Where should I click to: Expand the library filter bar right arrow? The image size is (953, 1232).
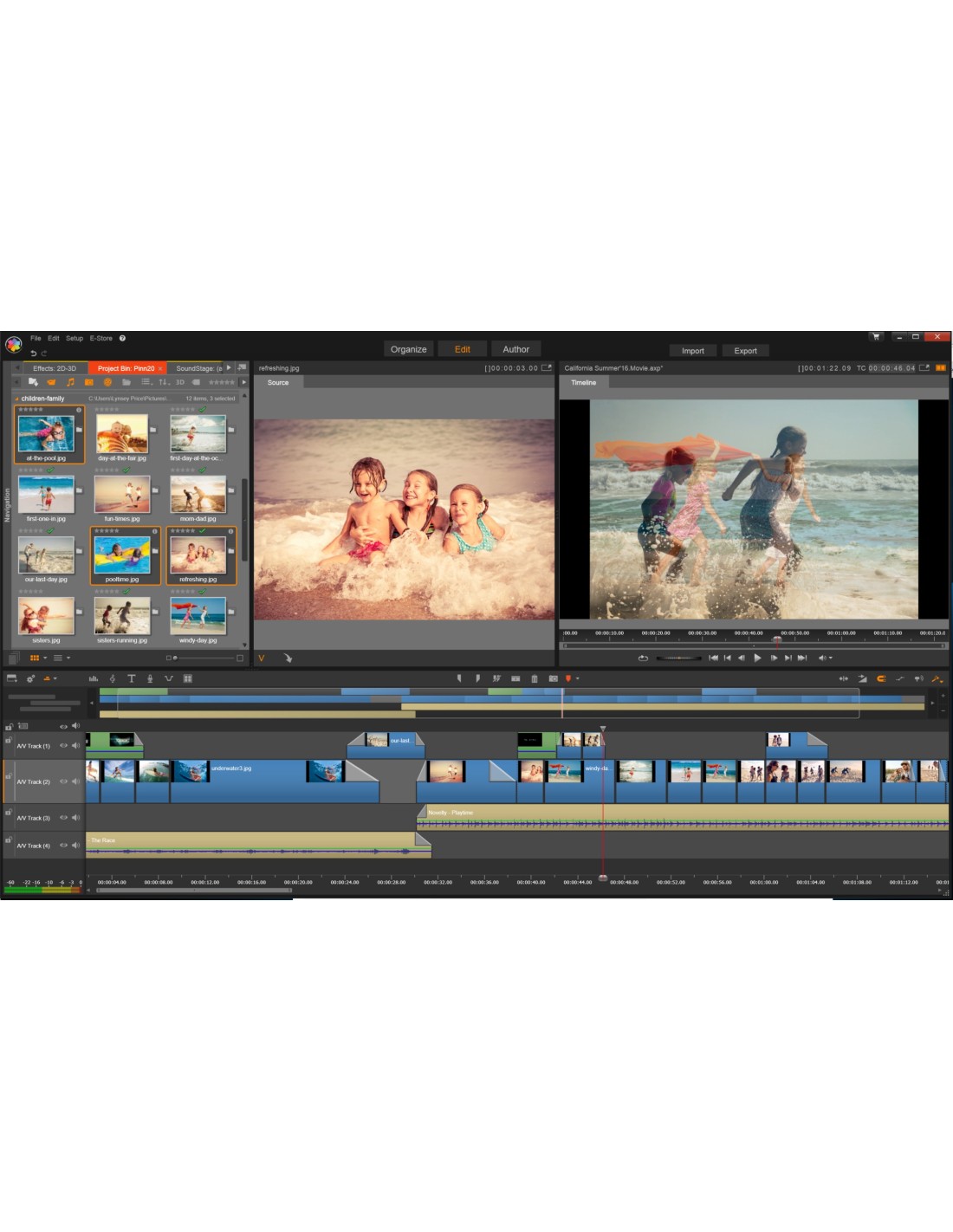(x=244, y=382)
